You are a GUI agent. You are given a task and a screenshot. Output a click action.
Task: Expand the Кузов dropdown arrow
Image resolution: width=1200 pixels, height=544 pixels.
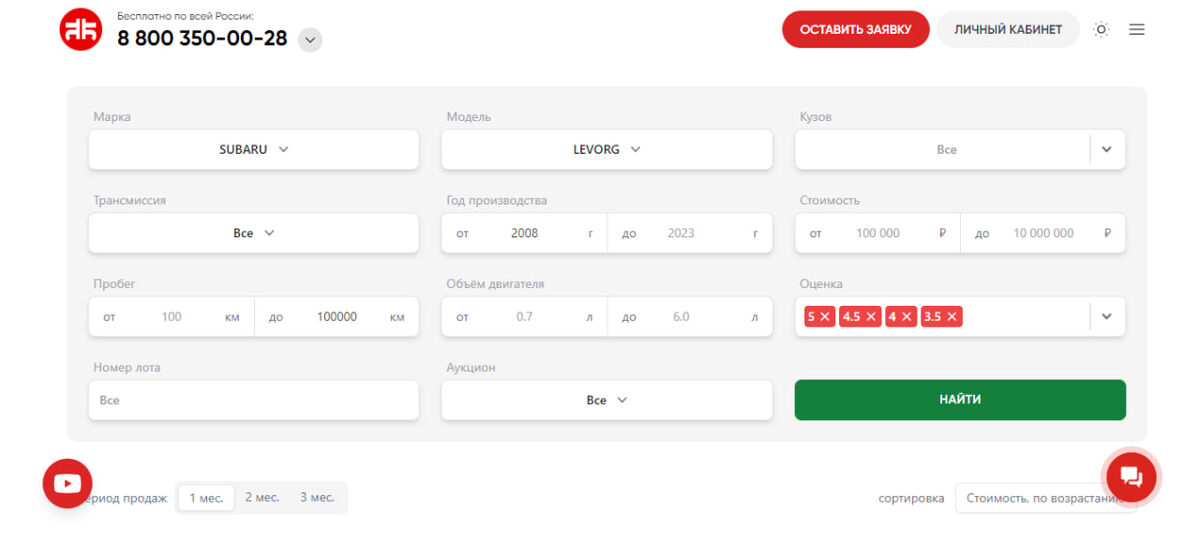point(1107,150)
